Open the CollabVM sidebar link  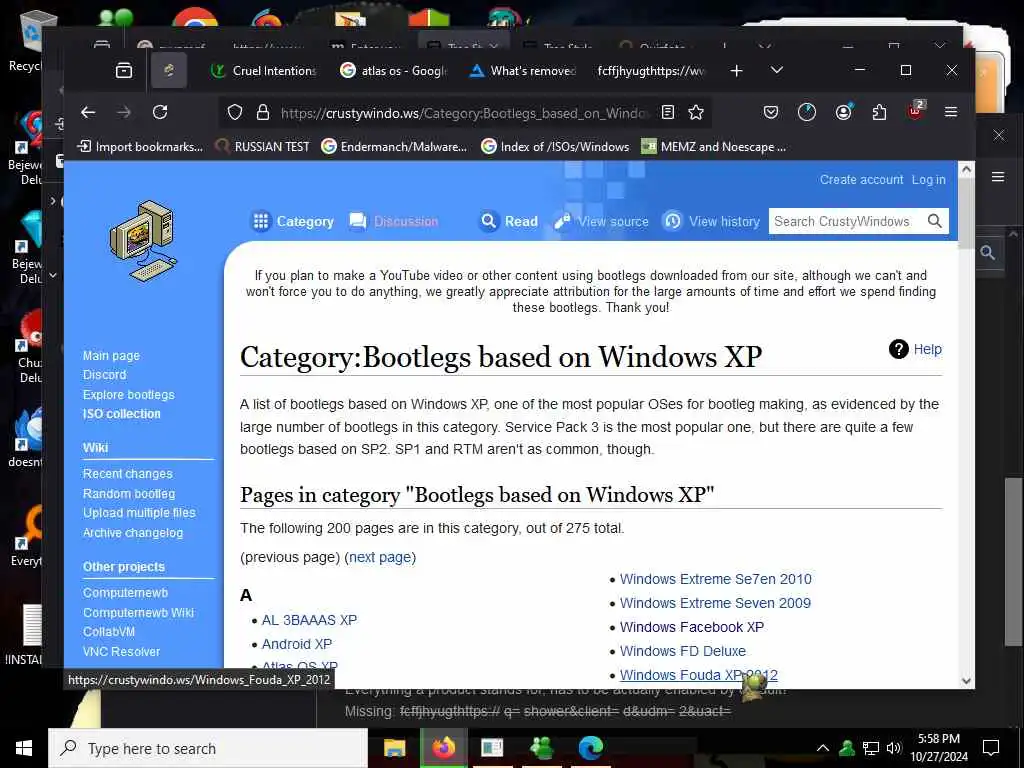pos(108,632)
